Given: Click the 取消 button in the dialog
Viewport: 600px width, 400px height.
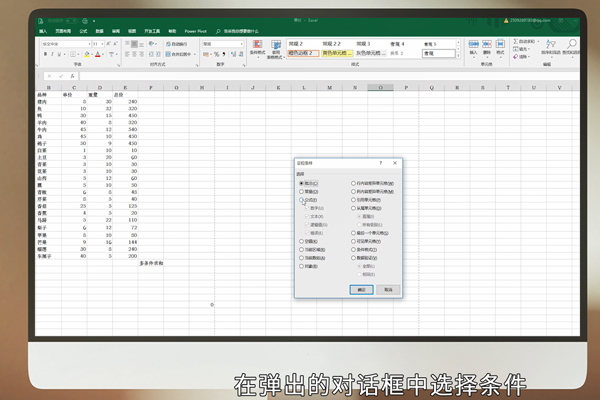Looking at the screenshot, I should pyautogui.click(x=387, y=288).
